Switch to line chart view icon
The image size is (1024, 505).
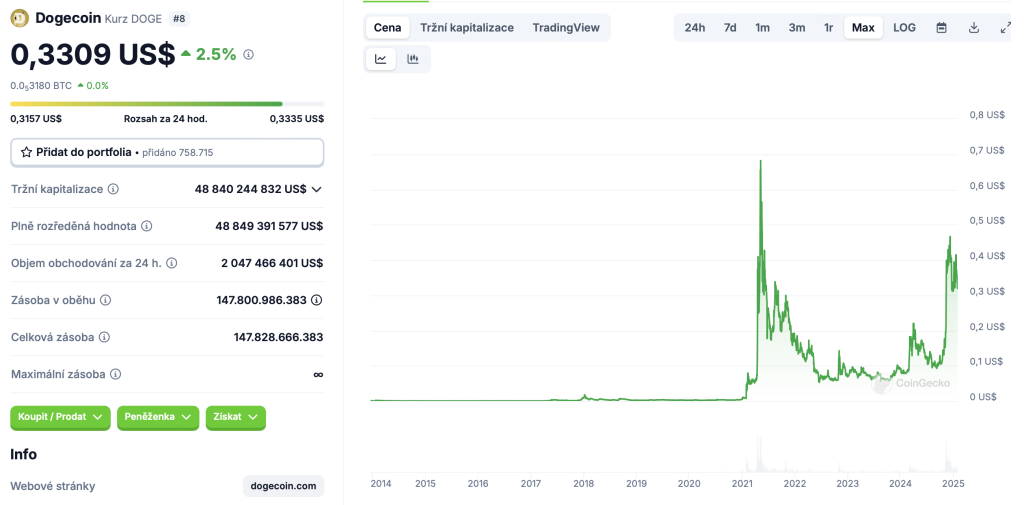point(381,59)
